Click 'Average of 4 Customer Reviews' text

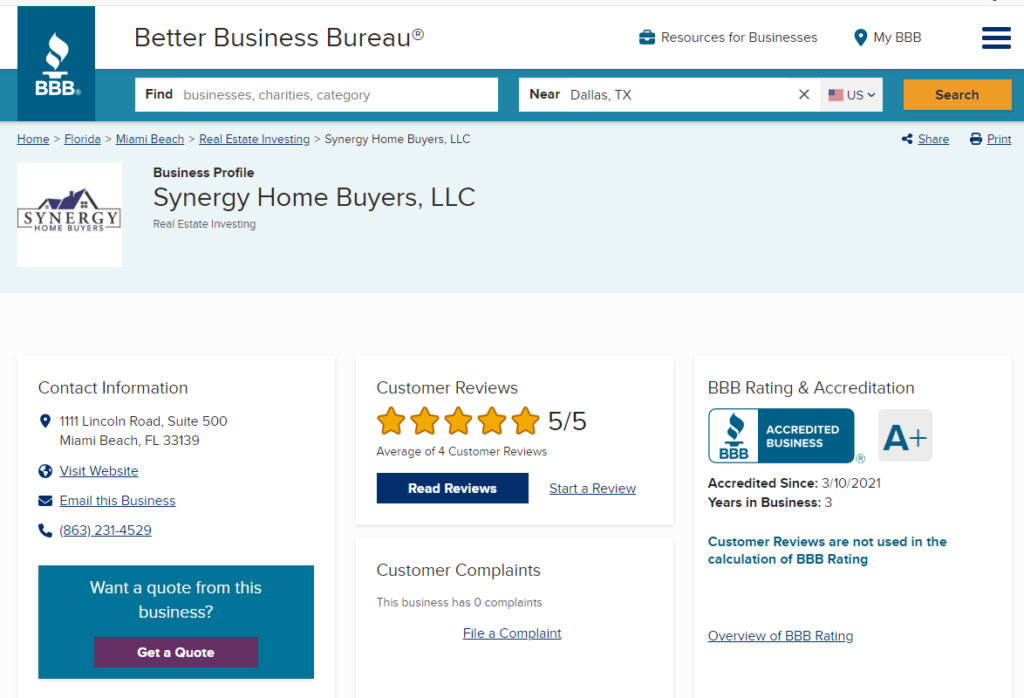(x=462, y=451)
